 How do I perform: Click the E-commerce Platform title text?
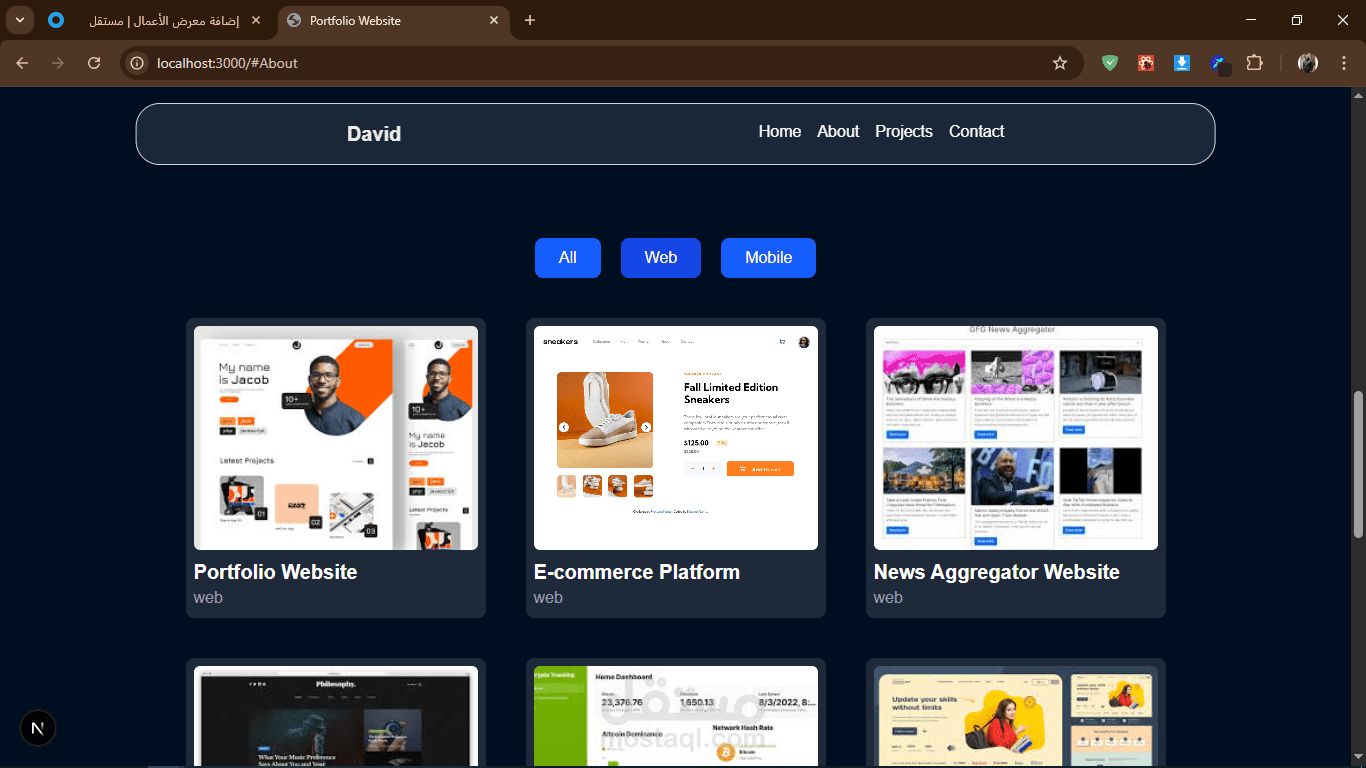(x=637, y=572)
